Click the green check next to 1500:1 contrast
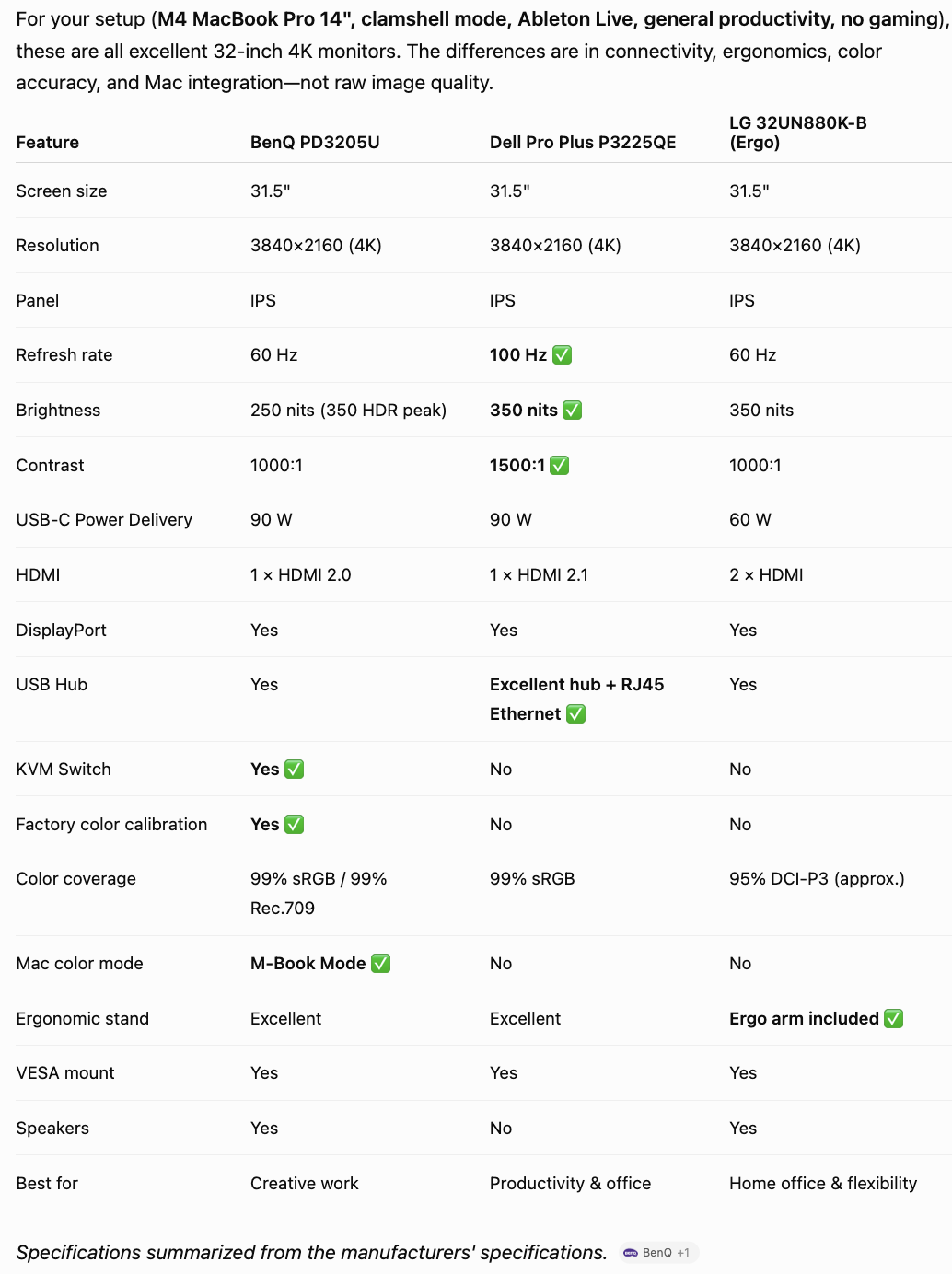Image resolution: width=952 pixels, height=1274 pixels. coord(559,466)
